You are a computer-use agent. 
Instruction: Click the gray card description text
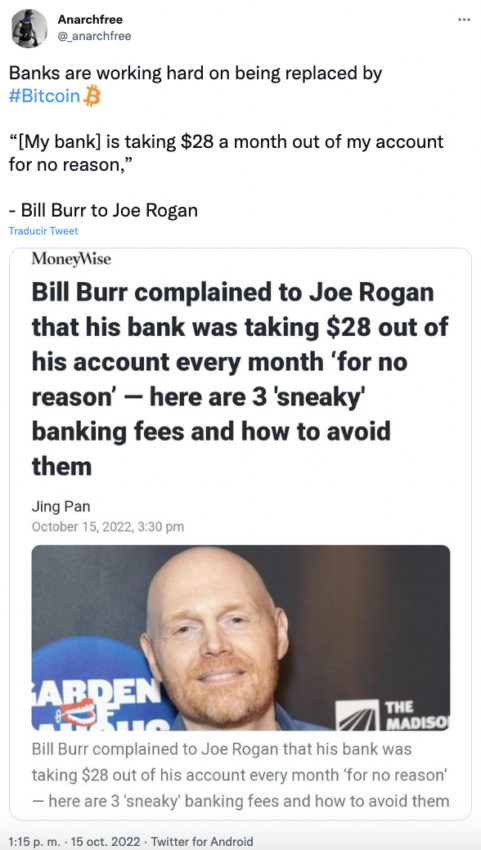(241, 775)
